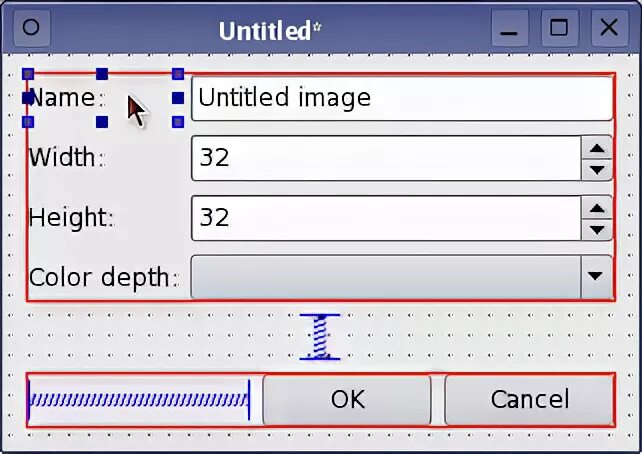This screenshot has height=454, width=642.
Task: Select the horizontal spacer beside OK
Action: pos(140,400)
